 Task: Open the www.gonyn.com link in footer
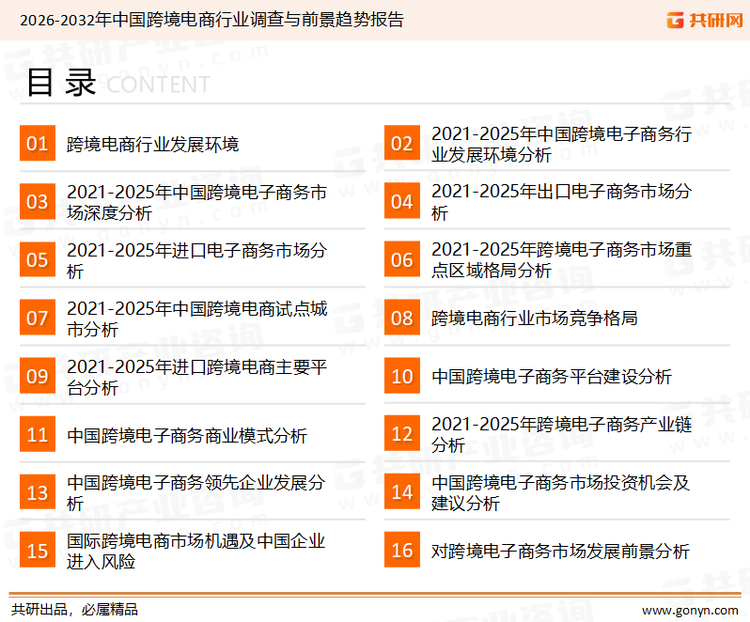(690, 611)
